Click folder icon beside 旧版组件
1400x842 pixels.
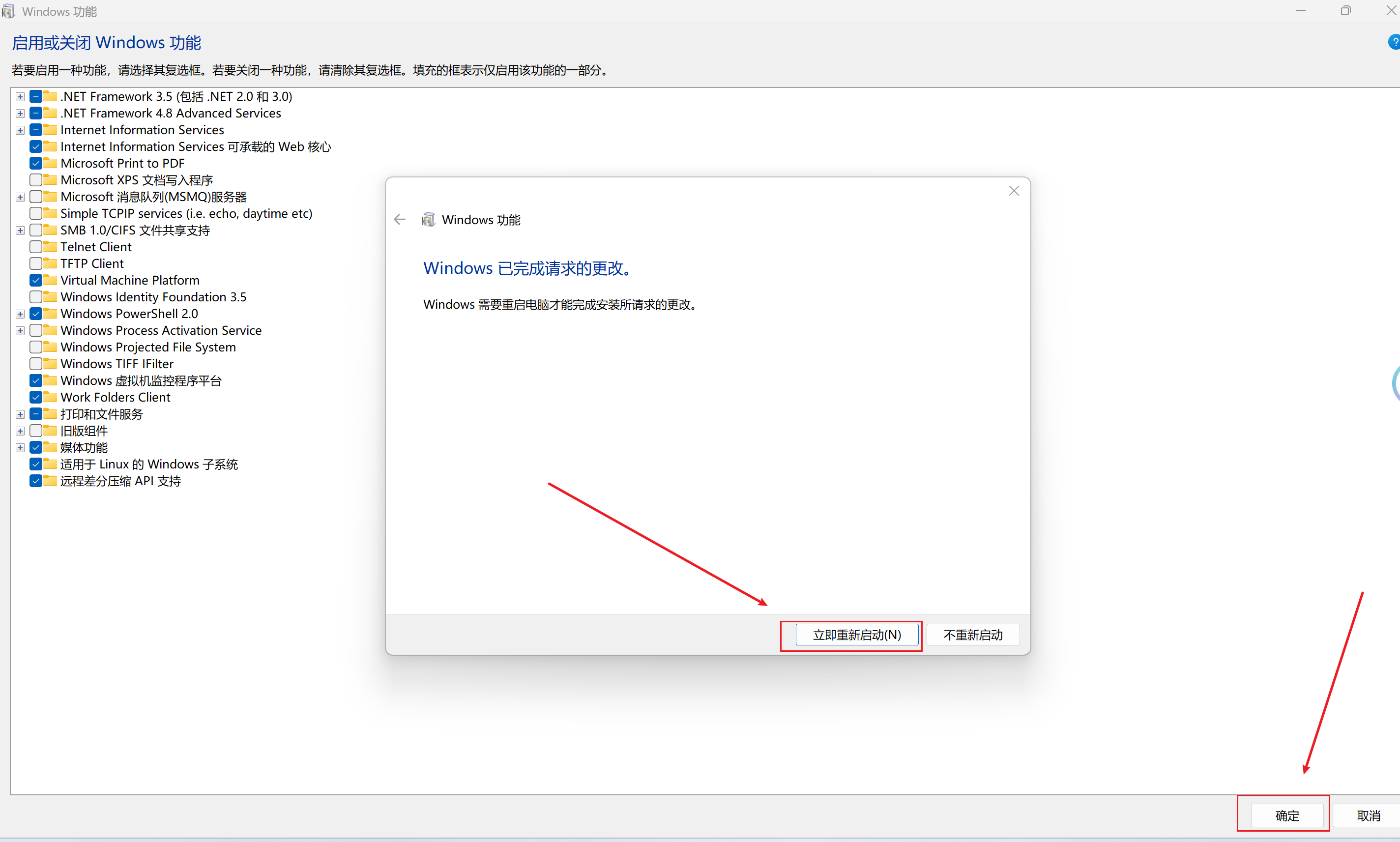[x=51, y=431]
